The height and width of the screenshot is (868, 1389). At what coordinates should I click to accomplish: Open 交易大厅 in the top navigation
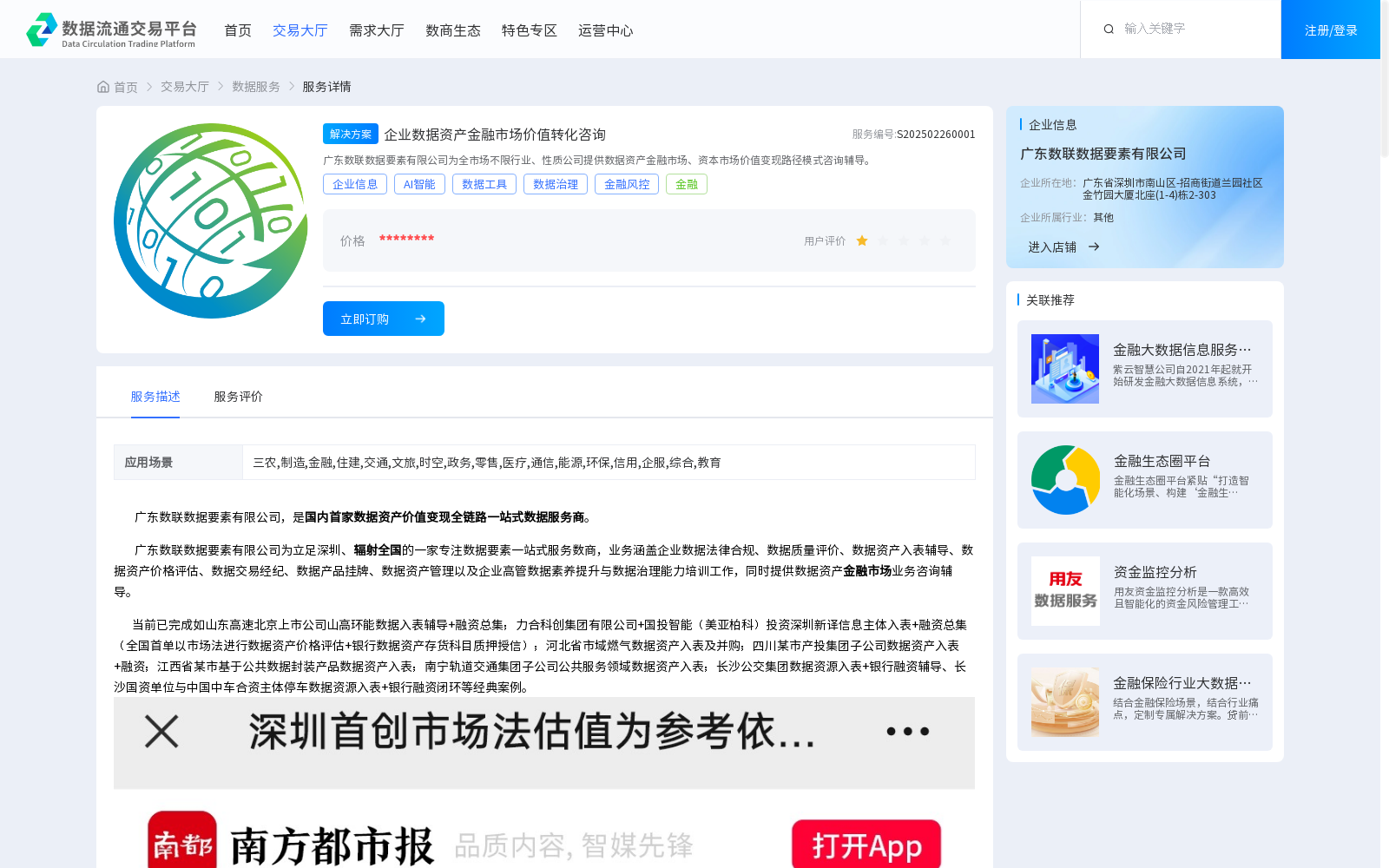coord(300,30)
